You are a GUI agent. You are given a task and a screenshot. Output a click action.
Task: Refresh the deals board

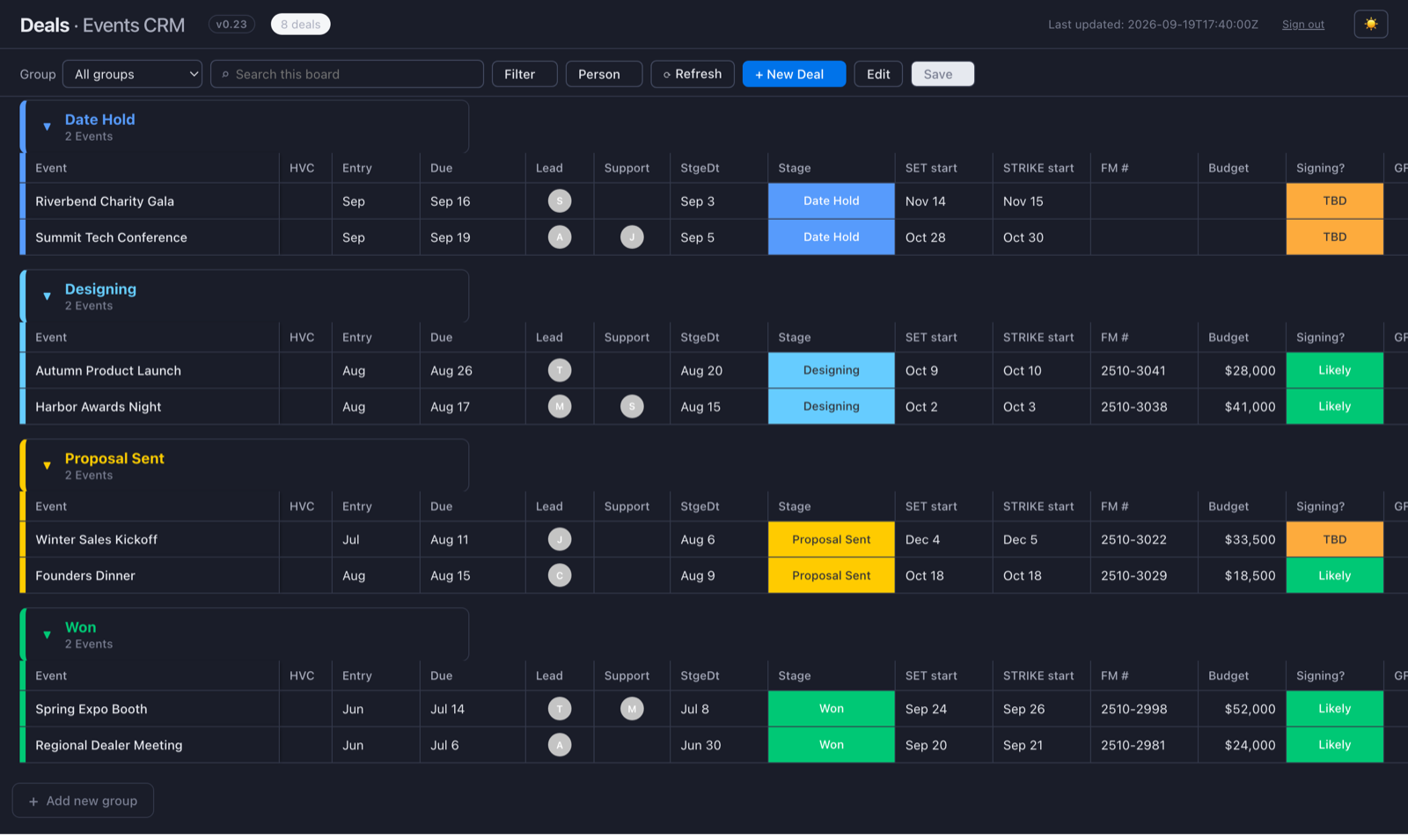click(x=693, y=74)
